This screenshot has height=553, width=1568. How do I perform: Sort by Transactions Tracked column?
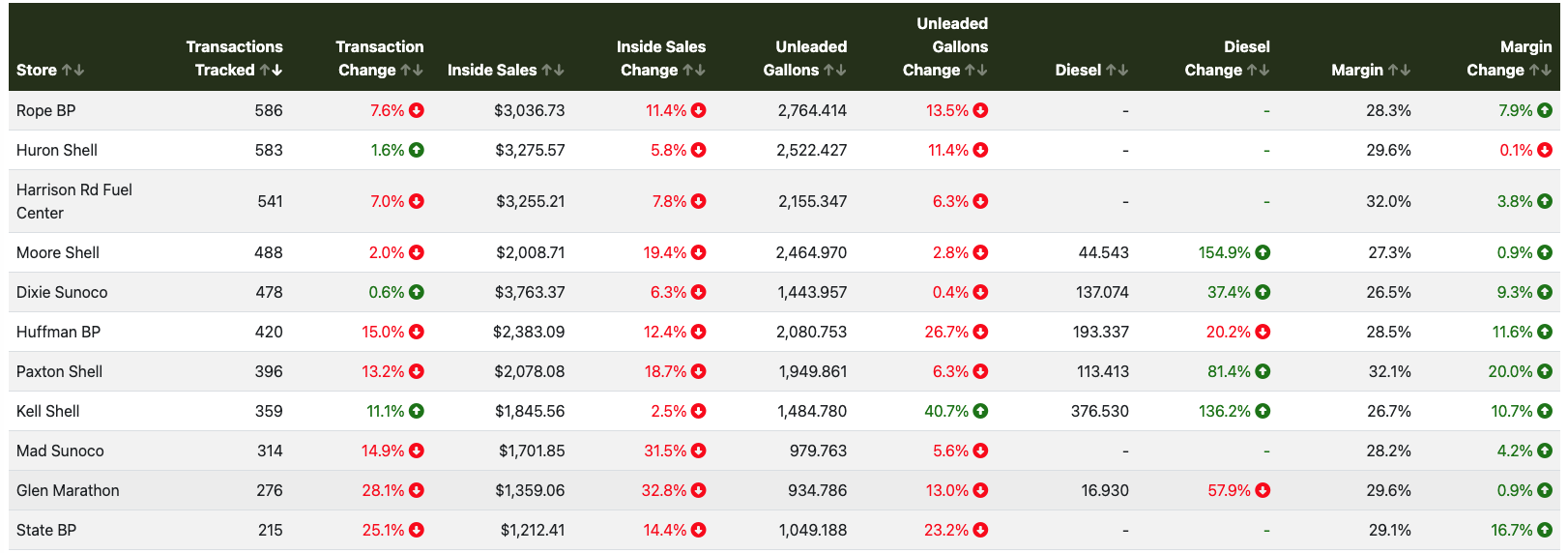pyautogui.click(x=271, y=71)
